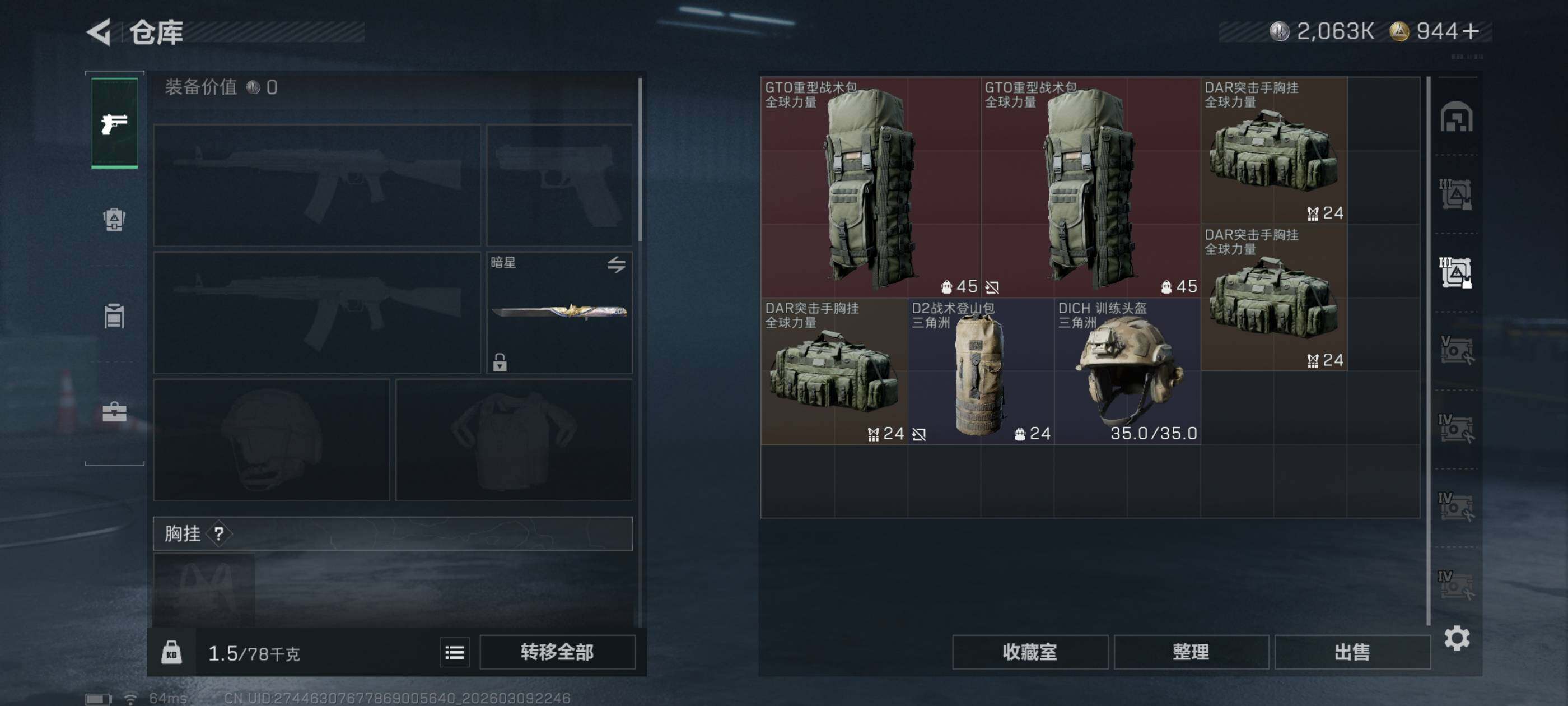
Task: Select the weapons pistol tab in left sidebar
Action: click(x=114, y=124)
